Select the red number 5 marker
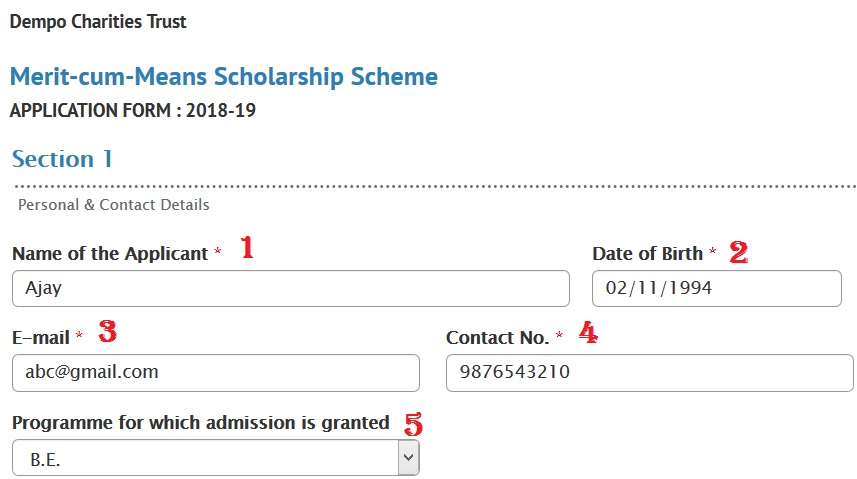Viewport: 857px width, 479px height. click(412, 423)
